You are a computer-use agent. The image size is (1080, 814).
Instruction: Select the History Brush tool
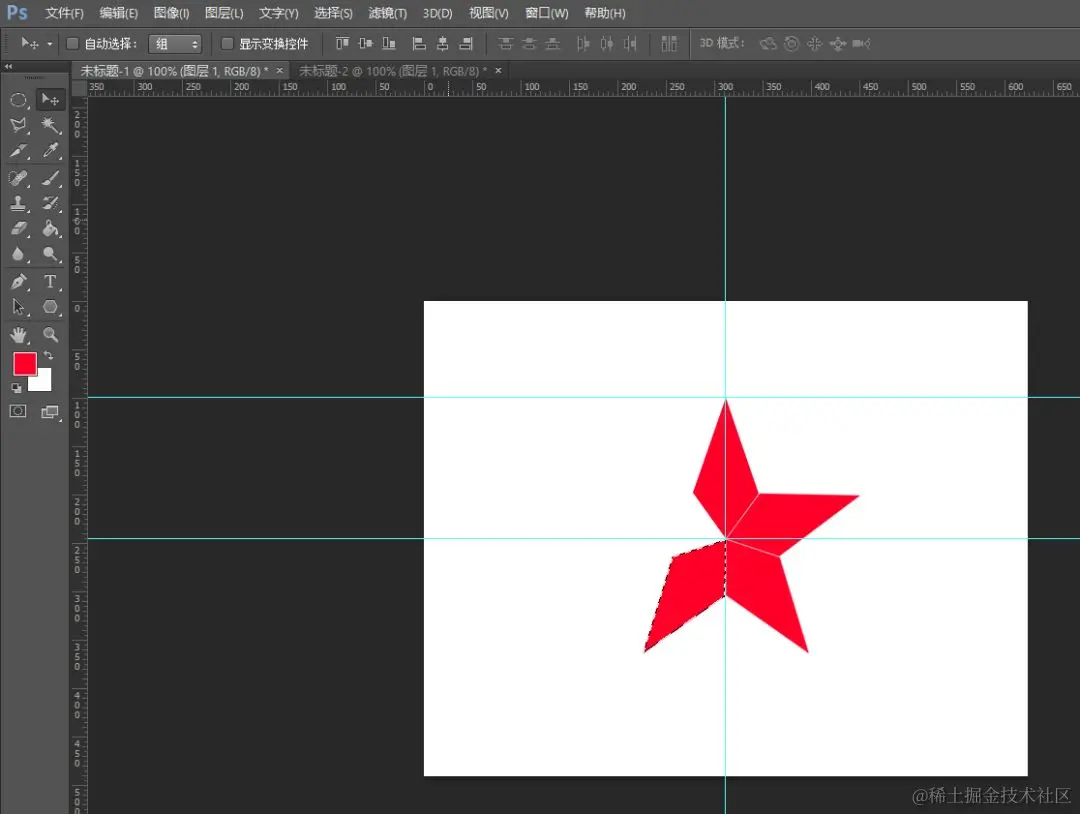coord(50,203)
